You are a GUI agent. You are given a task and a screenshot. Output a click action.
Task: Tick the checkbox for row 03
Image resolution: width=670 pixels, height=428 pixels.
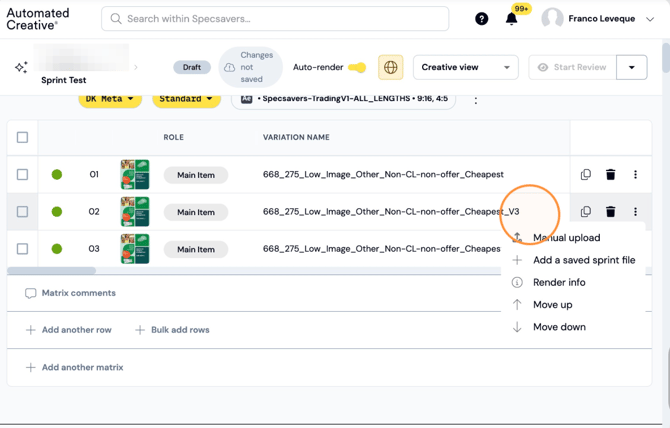point(22,249)
